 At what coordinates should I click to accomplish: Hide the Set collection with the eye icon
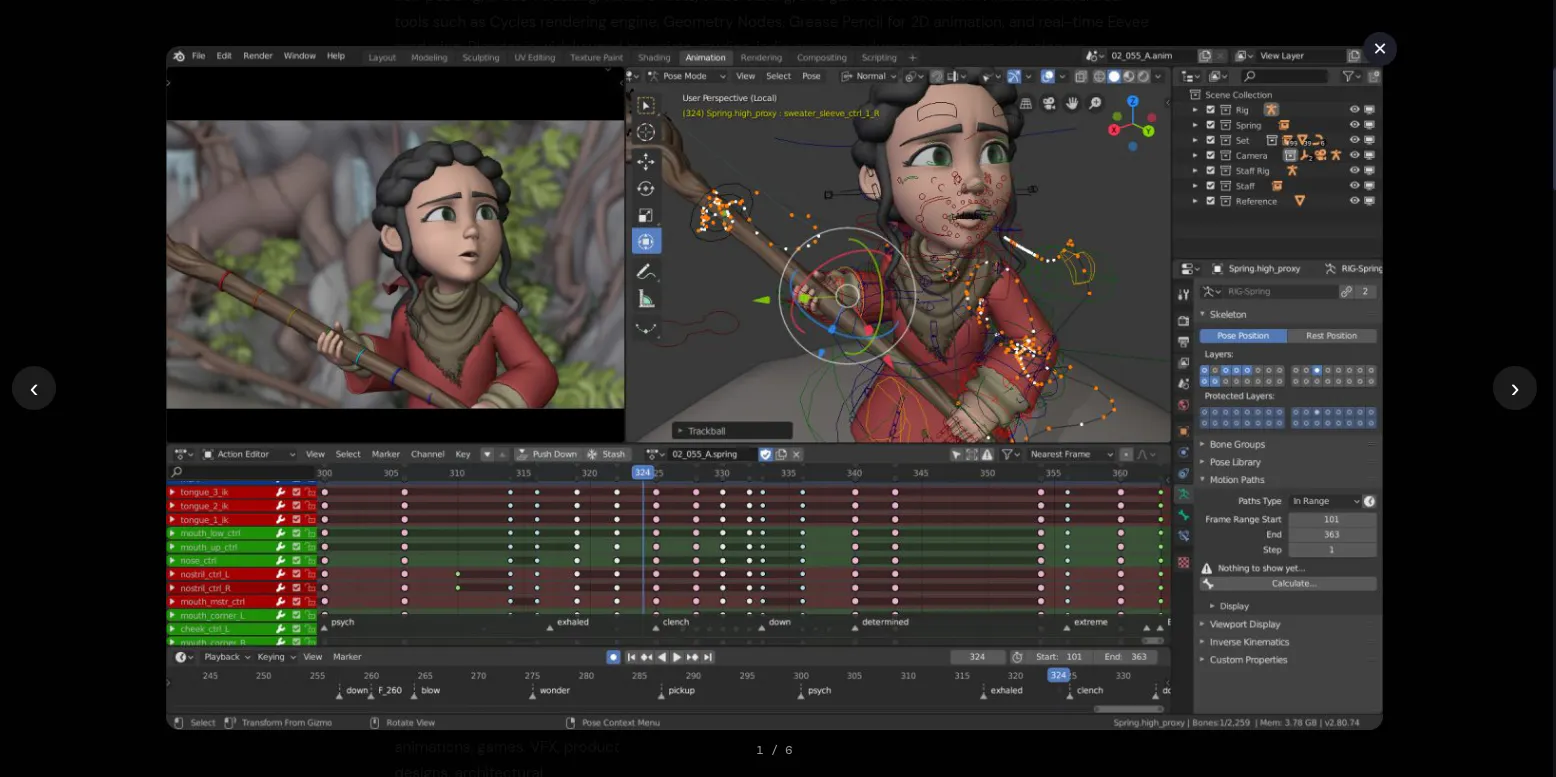(x=1355, y=140)
